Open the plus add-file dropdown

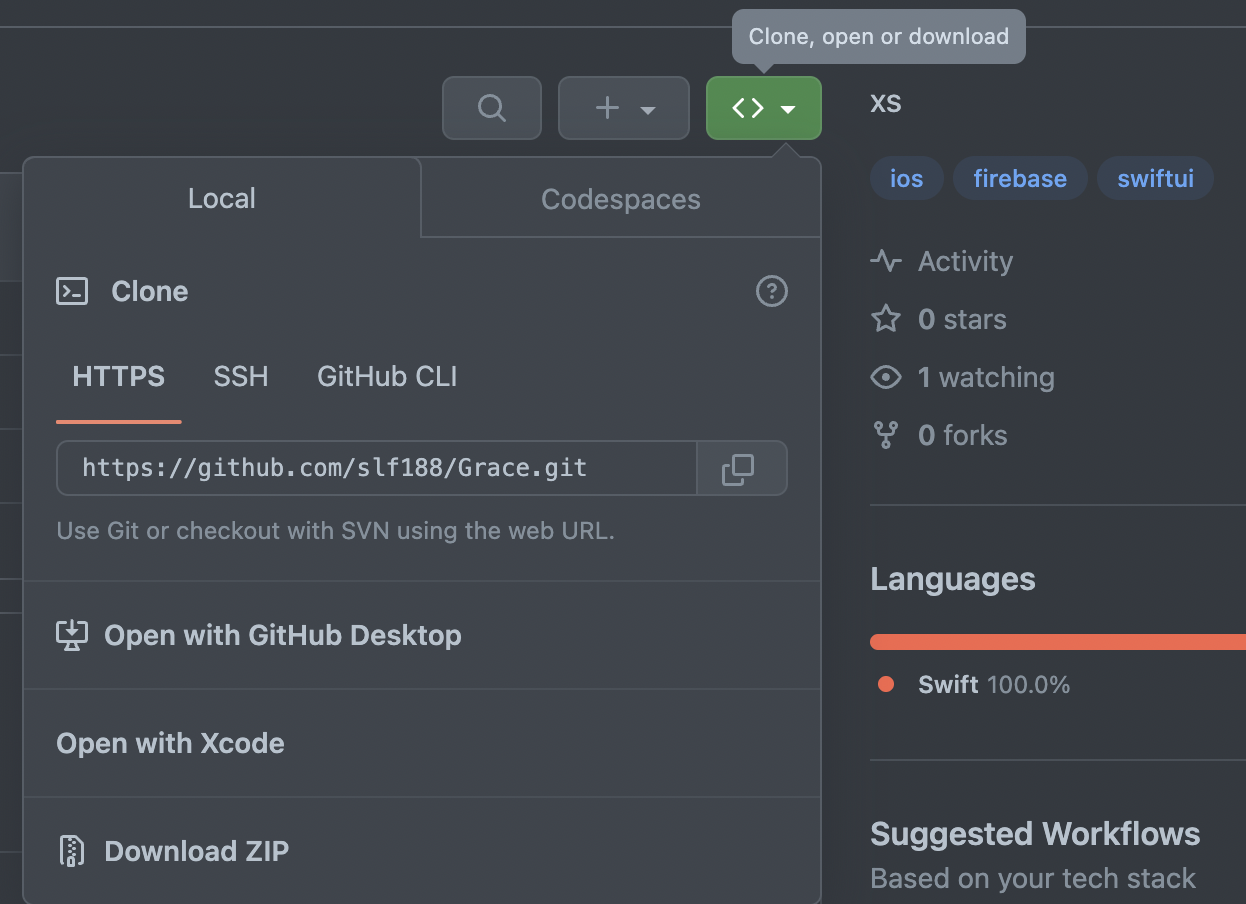click(x=624, y=108)
